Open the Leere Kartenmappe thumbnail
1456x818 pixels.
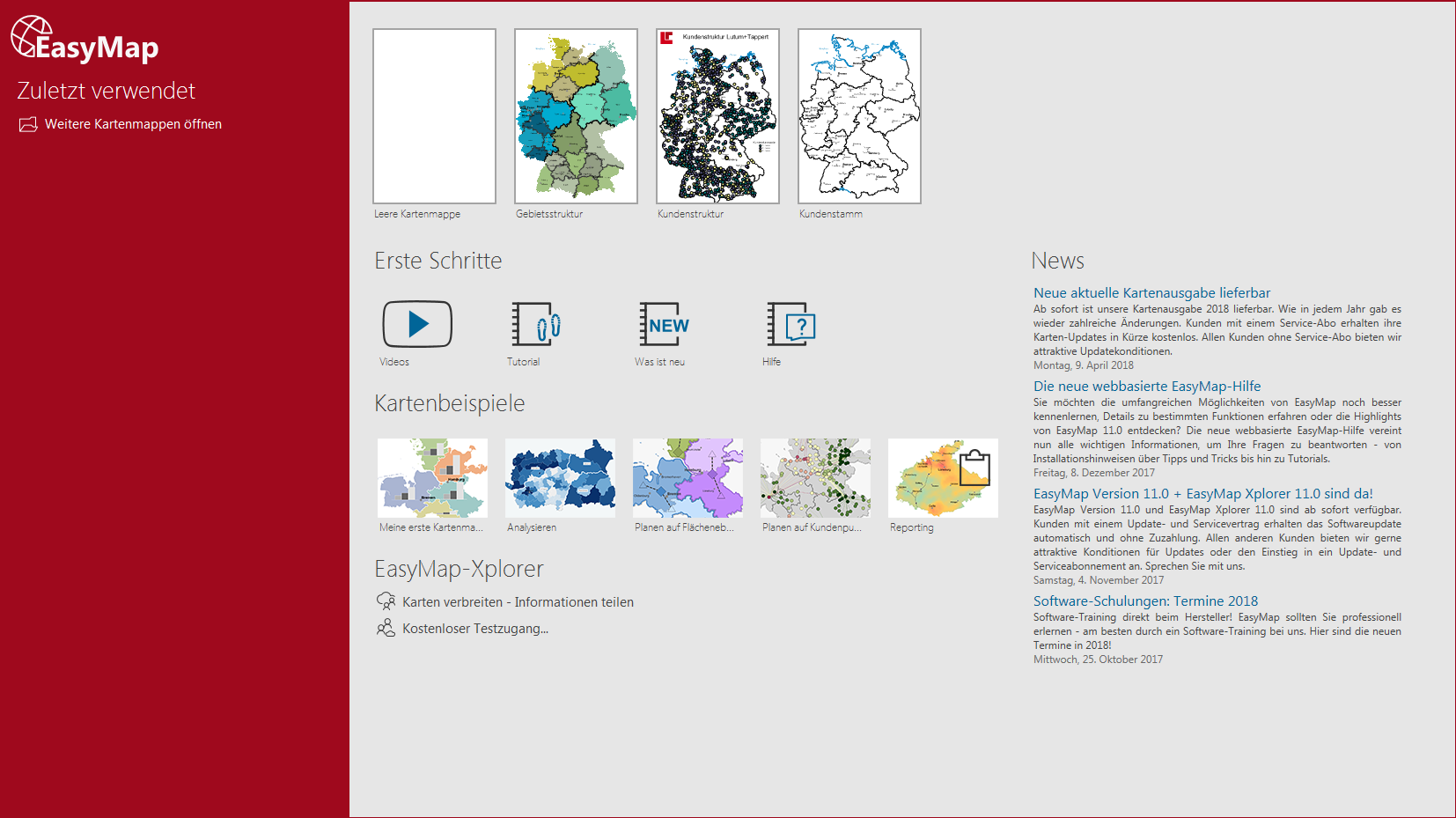pos(434,116)
